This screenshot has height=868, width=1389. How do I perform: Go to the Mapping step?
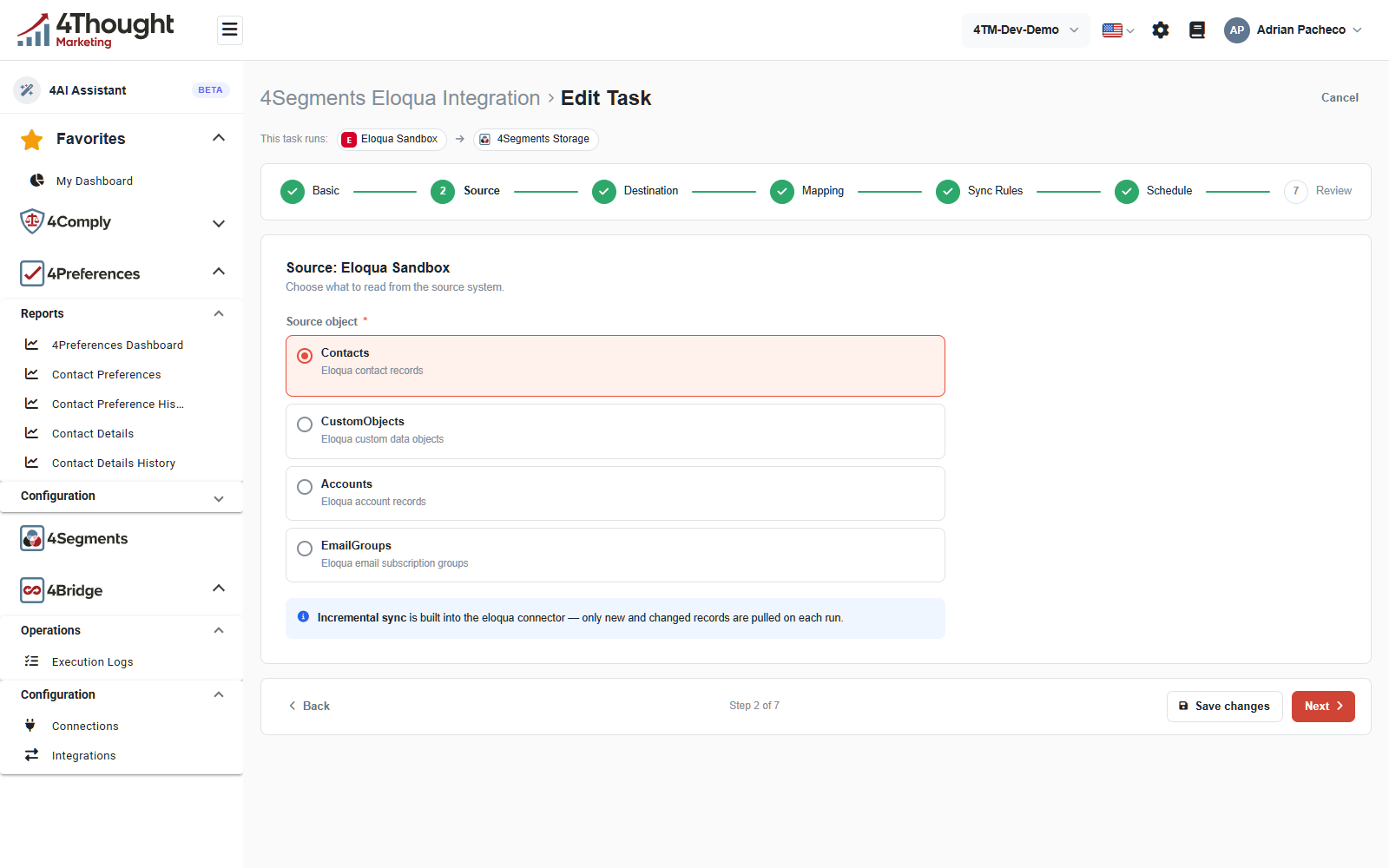[807, 192]
